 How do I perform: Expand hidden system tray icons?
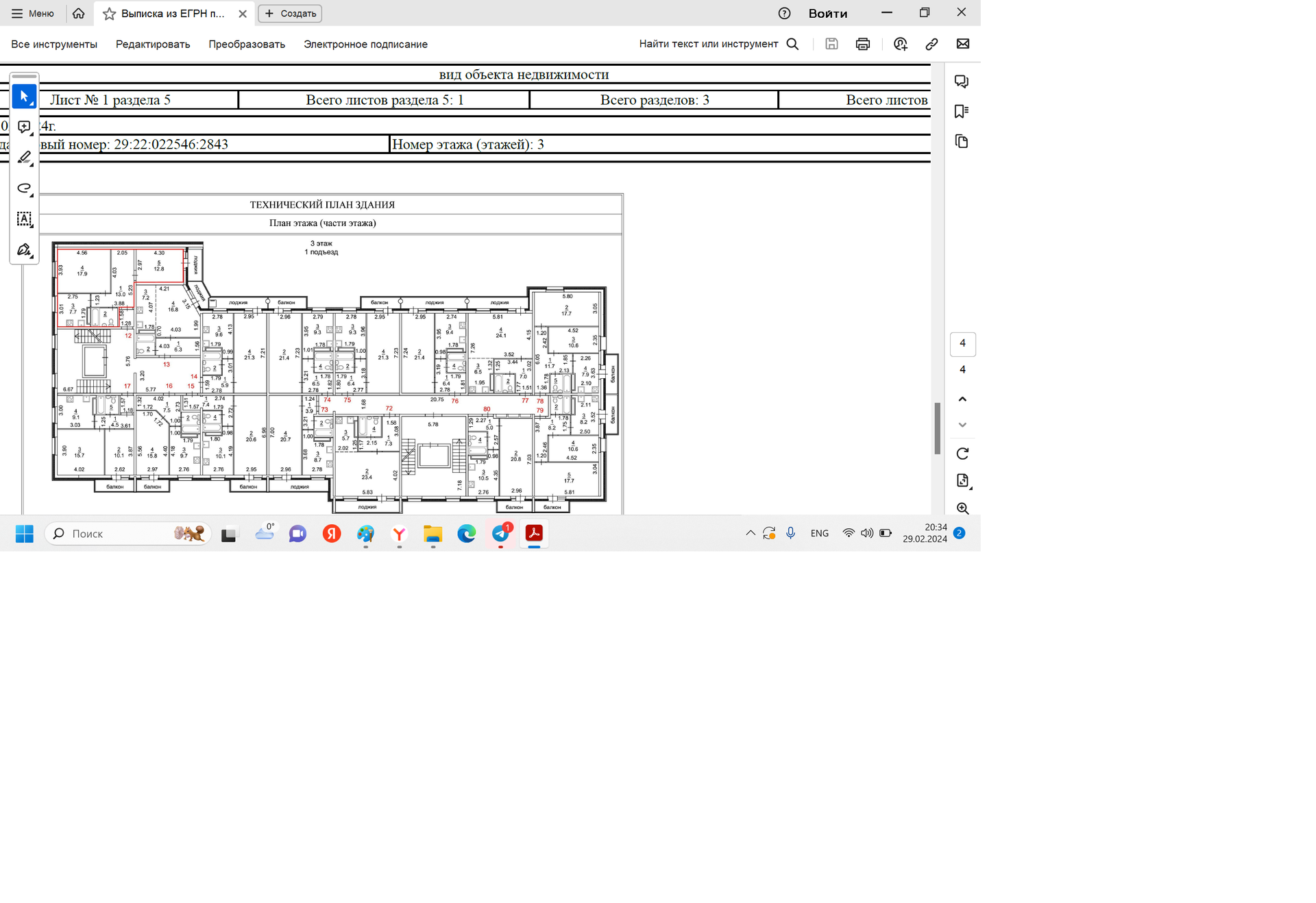click(750, 533)
